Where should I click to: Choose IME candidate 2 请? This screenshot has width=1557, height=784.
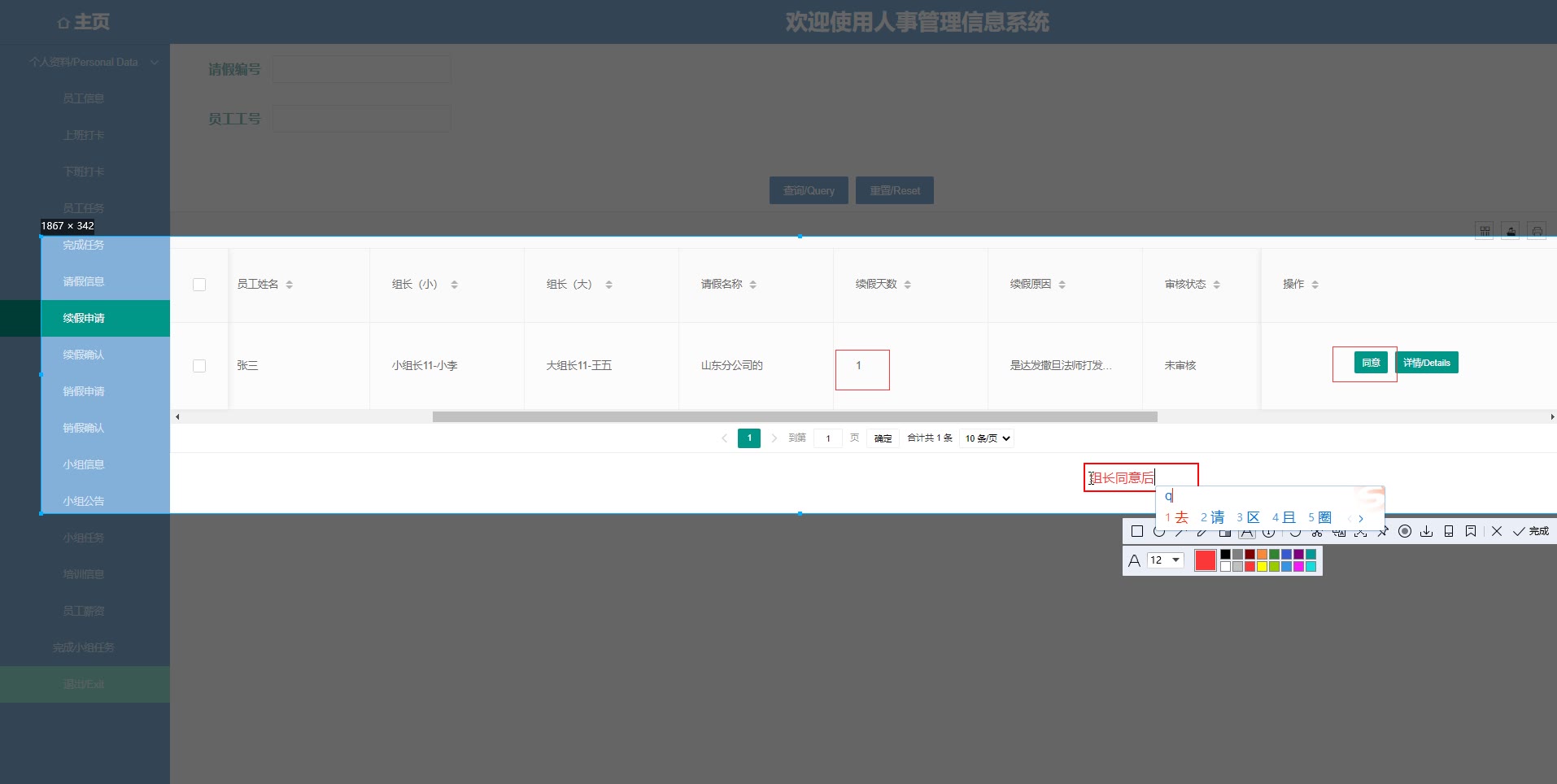coord(1212,518)
